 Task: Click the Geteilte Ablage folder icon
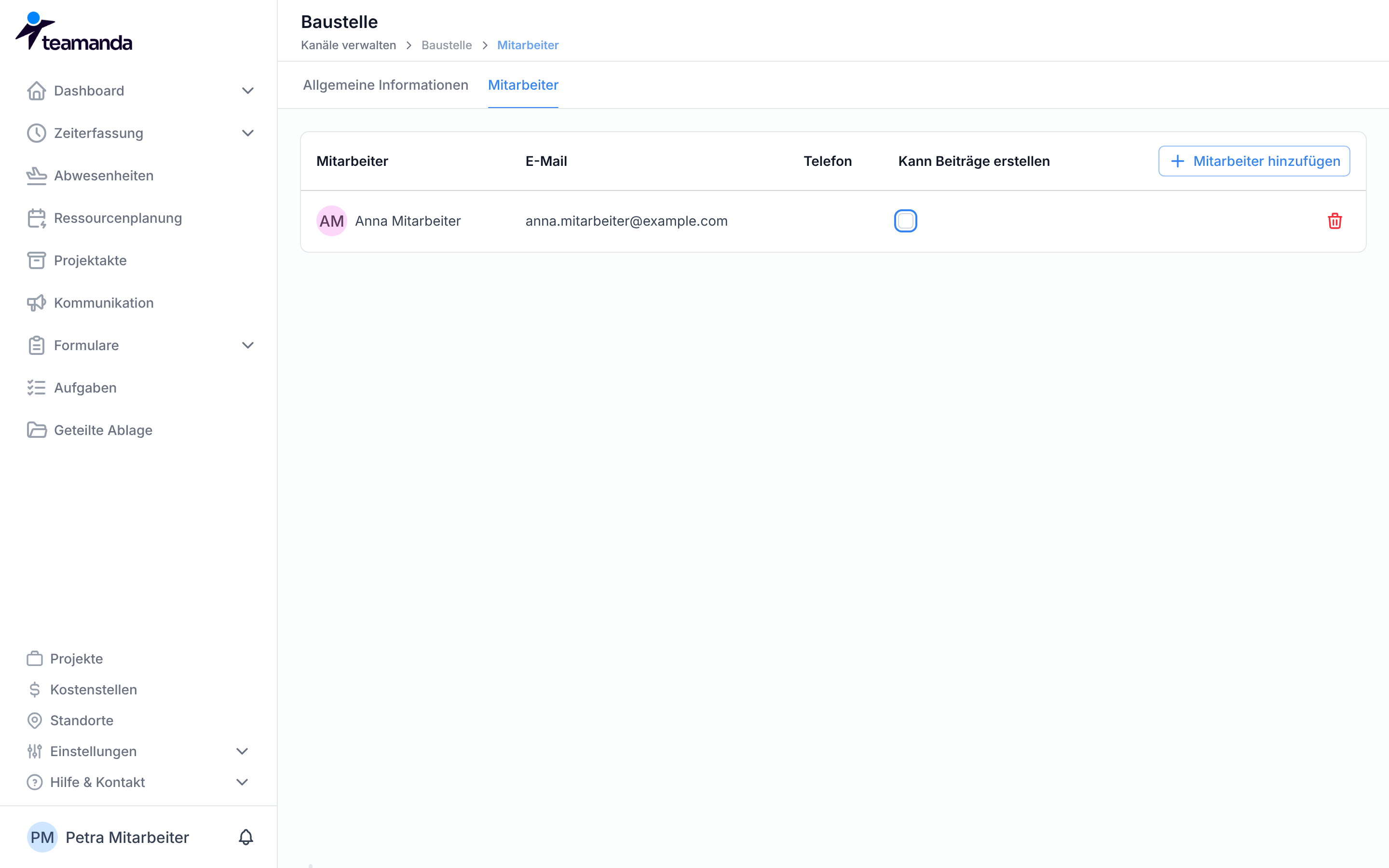point(36,430)
